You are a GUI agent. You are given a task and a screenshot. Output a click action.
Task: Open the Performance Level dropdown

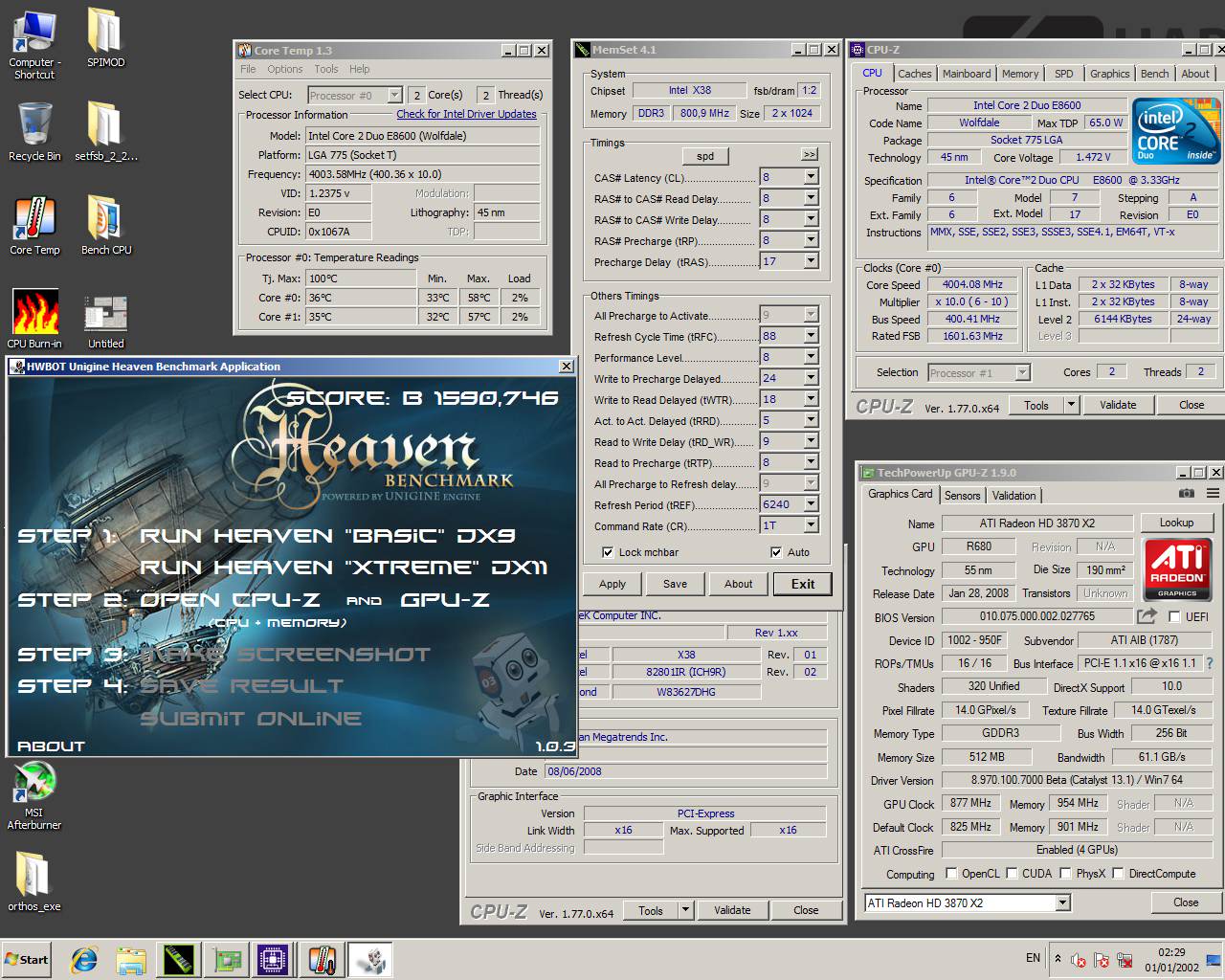pos(811,357)
